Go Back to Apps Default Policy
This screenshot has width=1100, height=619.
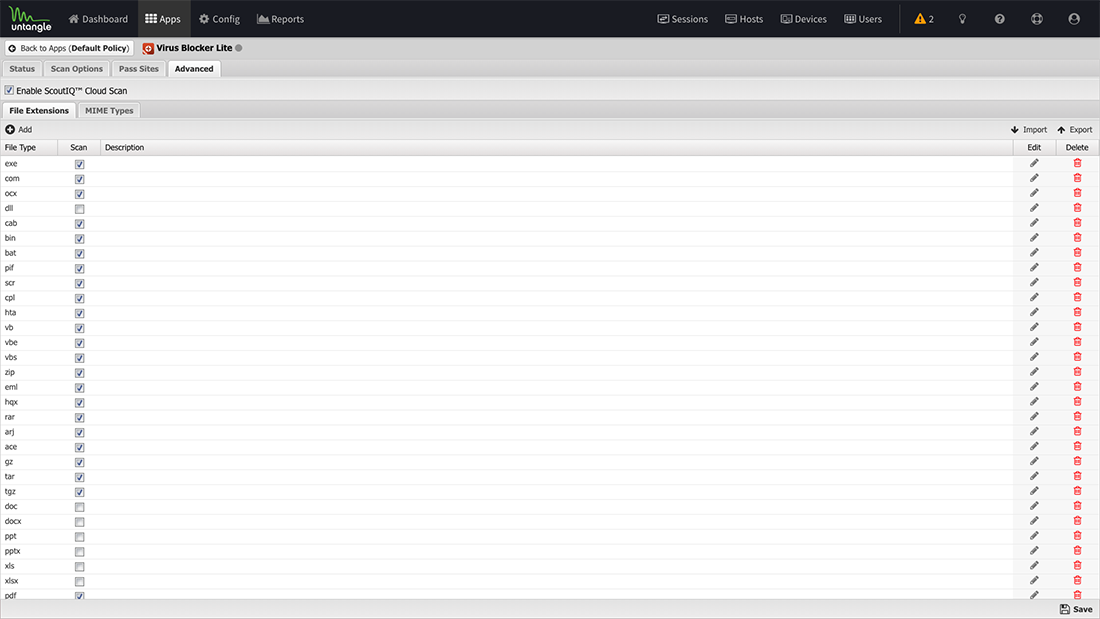pyautogui.click(x=69, y=48)
